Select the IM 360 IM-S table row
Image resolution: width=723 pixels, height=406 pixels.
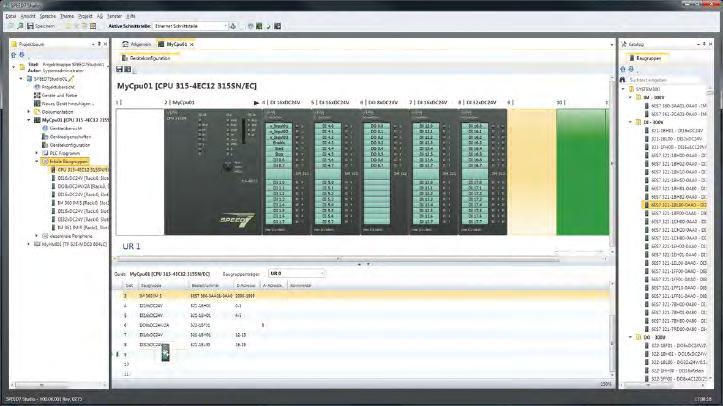363,296
